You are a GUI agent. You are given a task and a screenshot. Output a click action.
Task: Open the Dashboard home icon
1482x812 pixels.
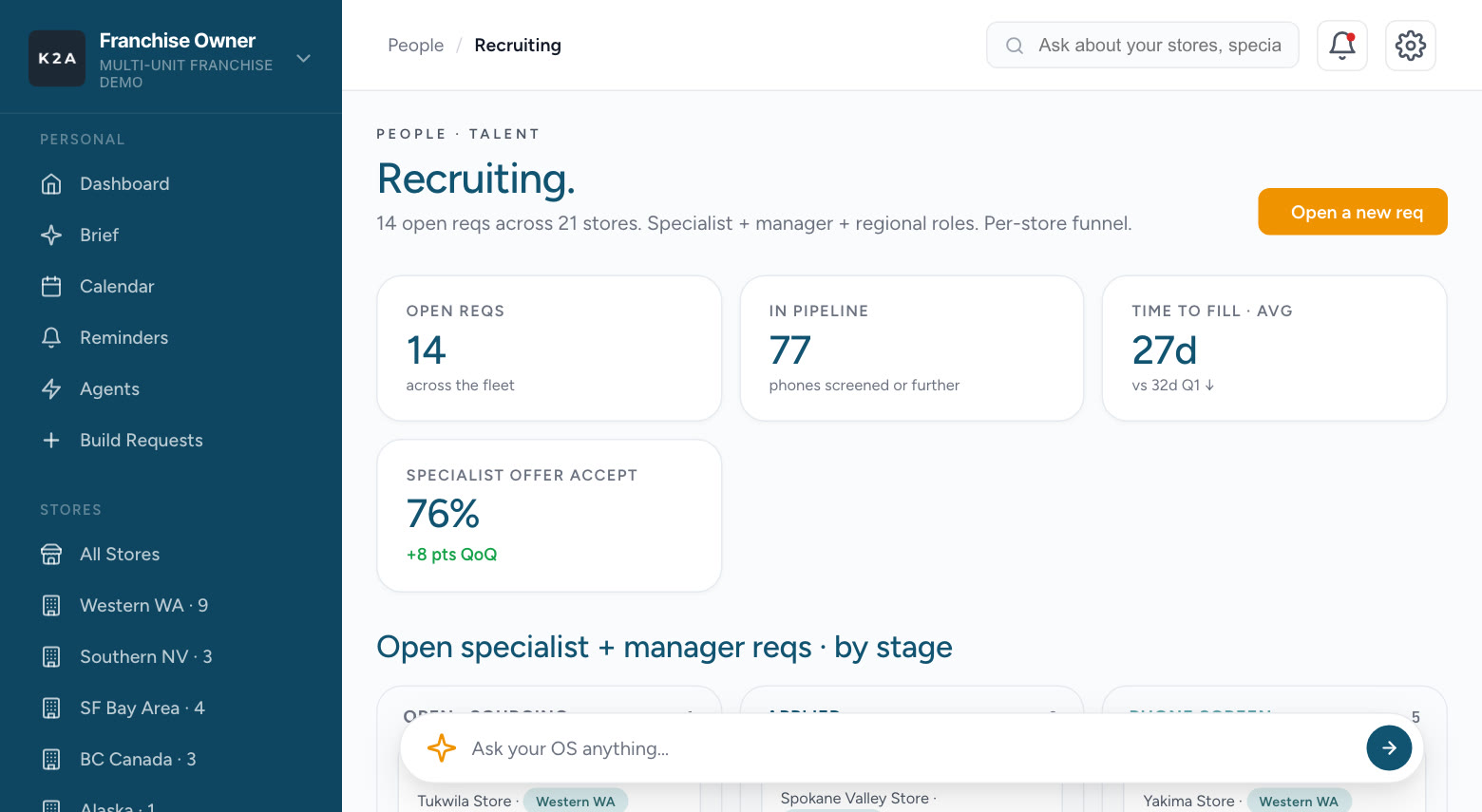[51, 183]
